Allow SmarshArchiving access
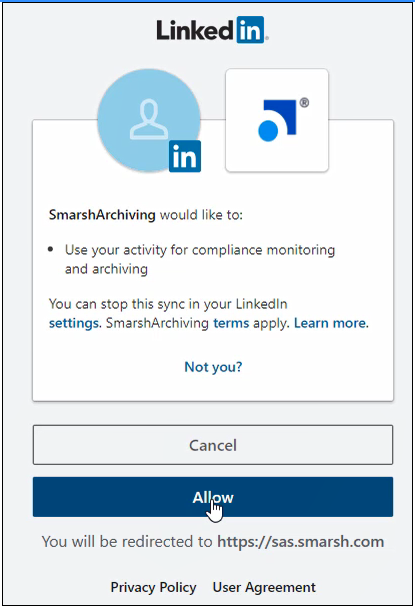 213,497
